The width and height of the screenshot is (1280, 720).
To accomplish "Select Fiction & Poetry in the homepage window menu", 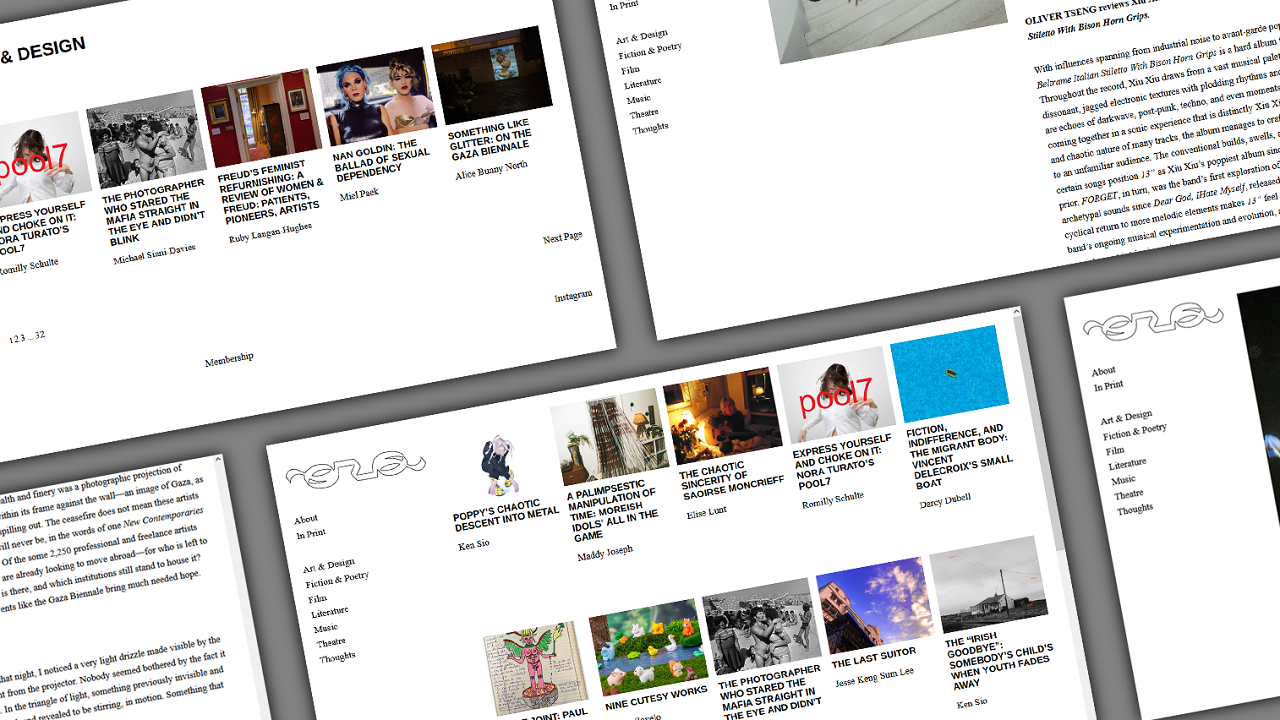I will (x=337, y=580).
